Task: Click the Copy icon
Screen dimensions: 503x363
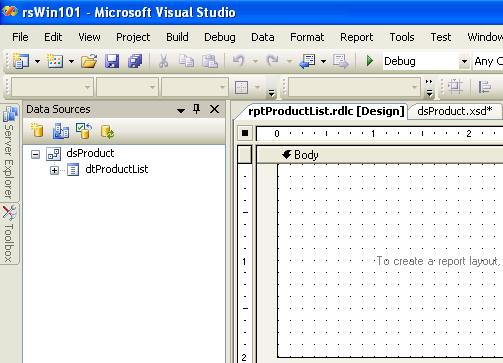Action: coord(186,61)
